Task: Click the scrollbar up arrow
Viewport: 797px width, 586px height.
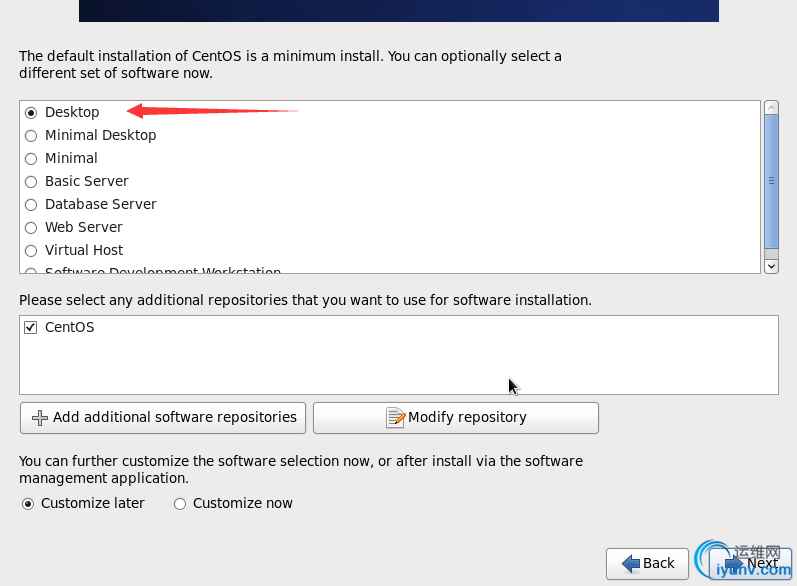Action: (x=772, y=108)
